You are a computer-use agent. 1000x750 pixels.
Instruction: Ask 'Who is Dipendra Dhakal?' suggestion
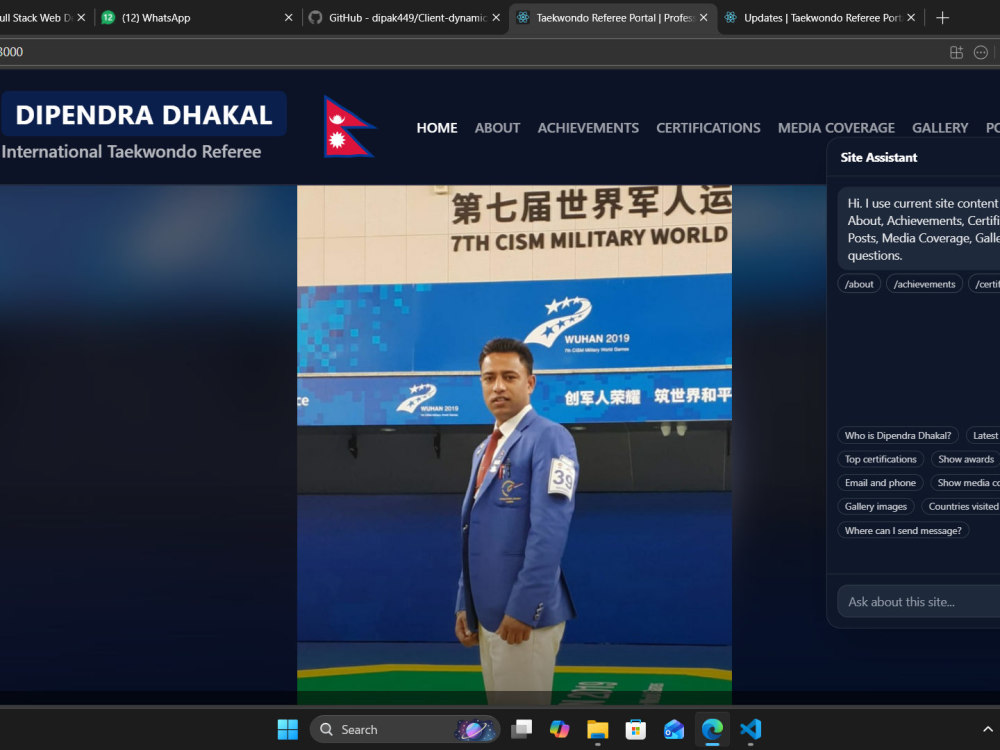(x=897, y=436)
